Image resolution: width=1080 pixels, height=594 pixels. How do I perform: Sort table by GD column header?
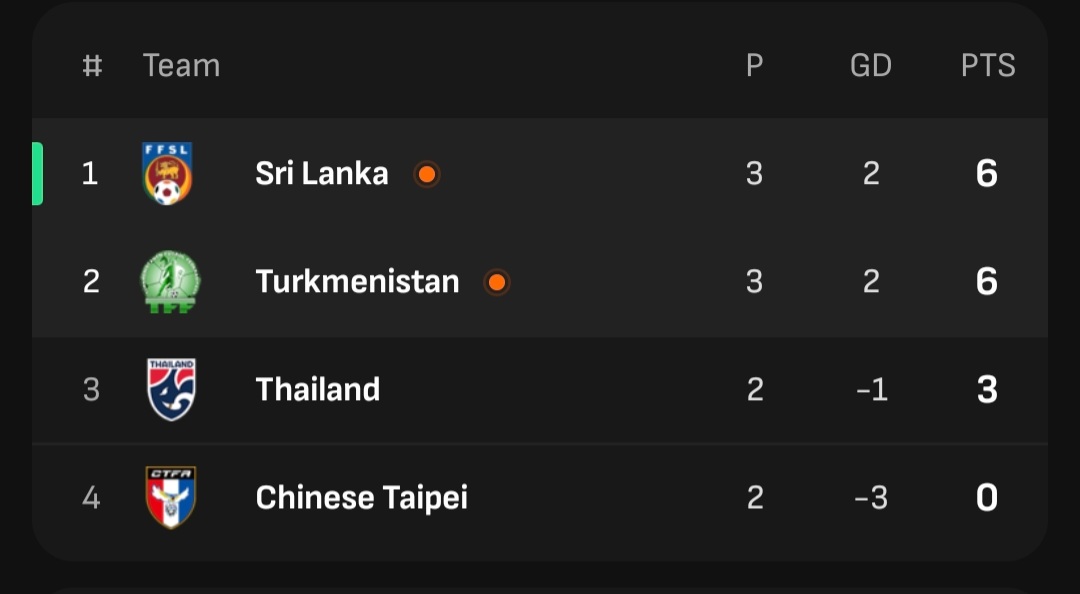point(870,66)
